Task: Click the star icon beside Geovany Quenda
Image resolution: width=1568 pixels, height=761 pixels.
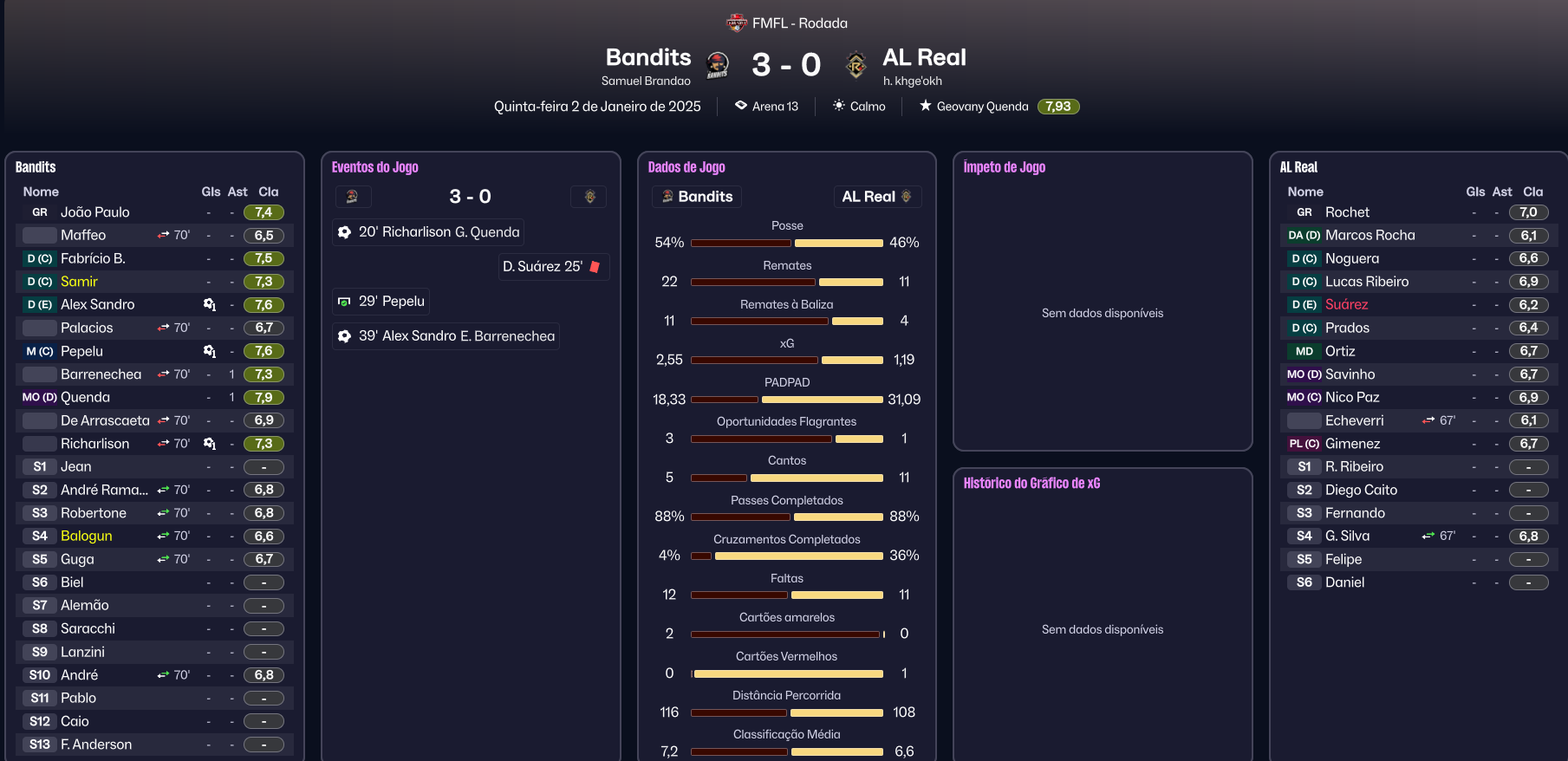Action: pos(926,106)
